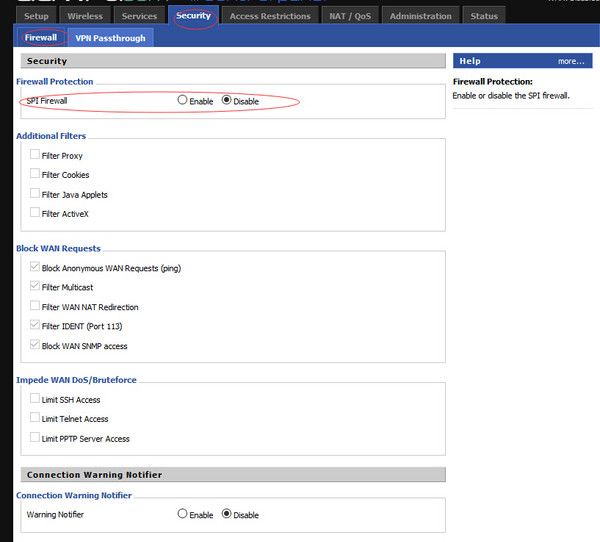Image resolution: width=600 pixels, height=542 pixels.
Task: Open the NAT / QoS tab
Action: pos(350,16)
